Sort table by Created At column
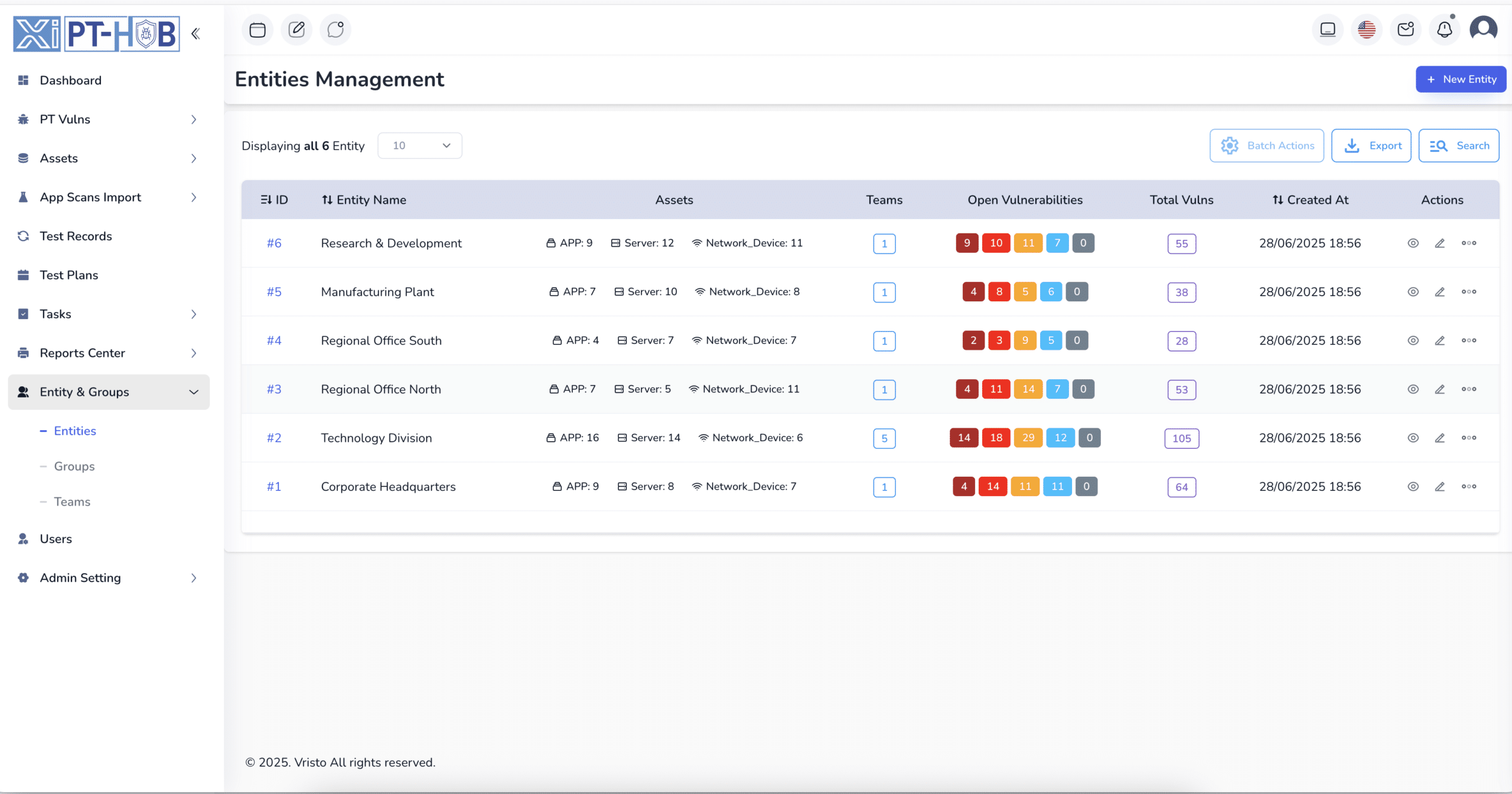The width and height of the screenshot is (1512, 794). click(x=1310, y=200)
